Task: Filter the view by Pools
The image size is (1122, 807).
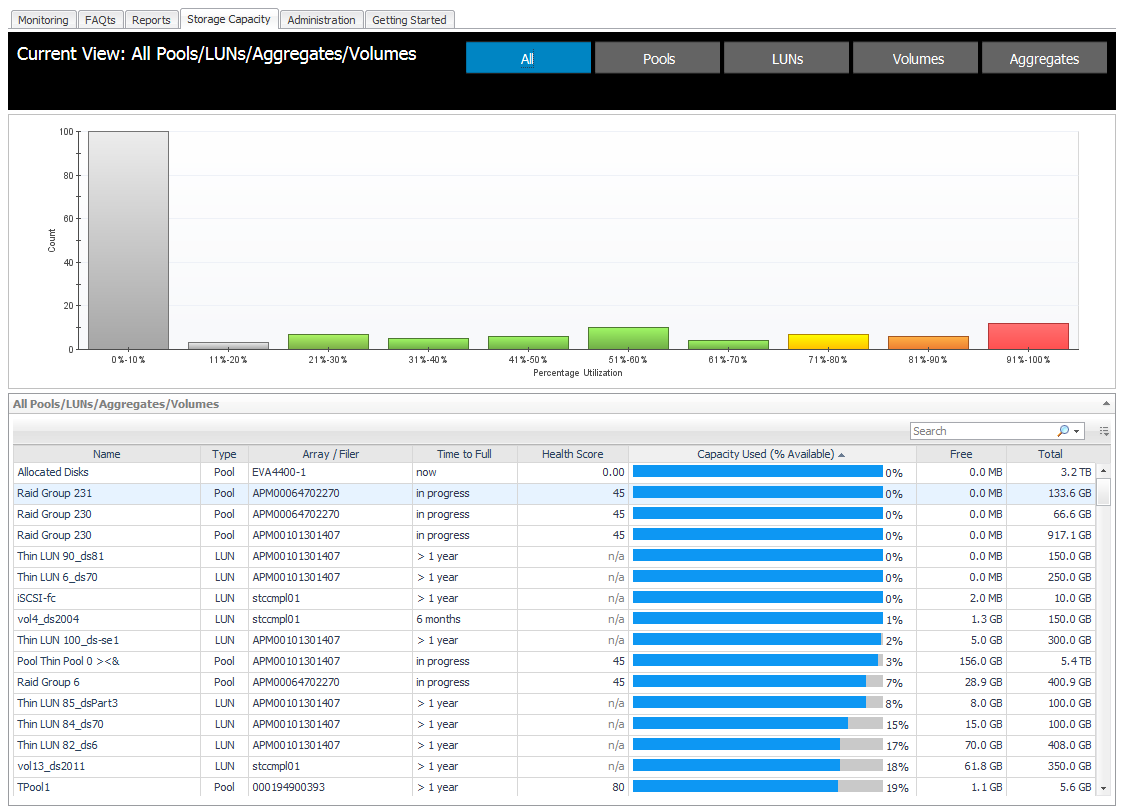Action: point(658,59)
